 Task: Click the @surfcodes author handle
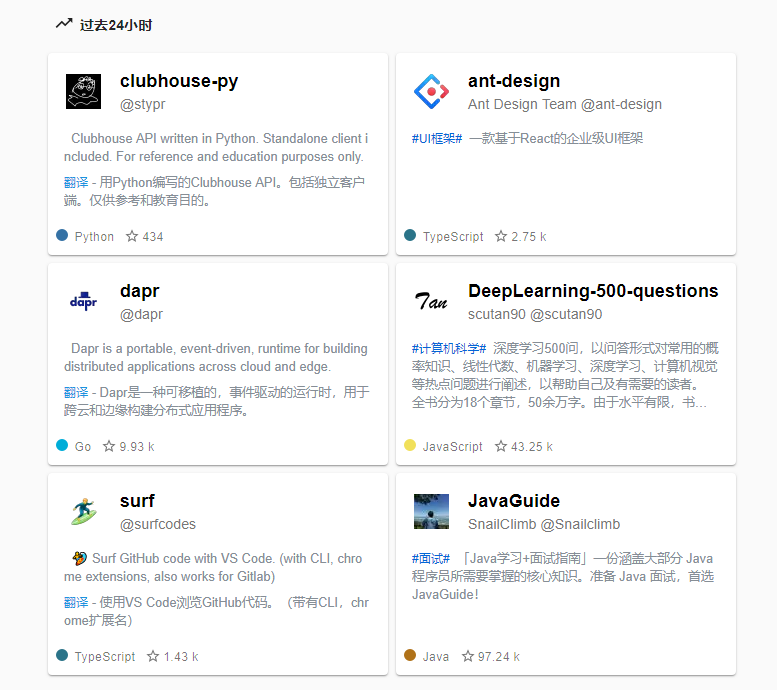[158, 524]
